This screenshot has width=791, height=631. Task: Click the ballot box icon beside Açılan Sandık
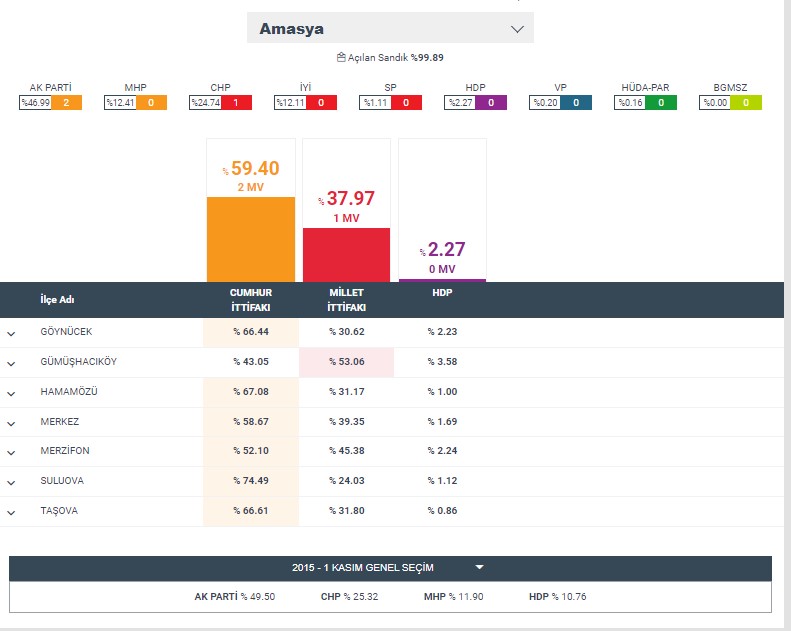[341, 58]
